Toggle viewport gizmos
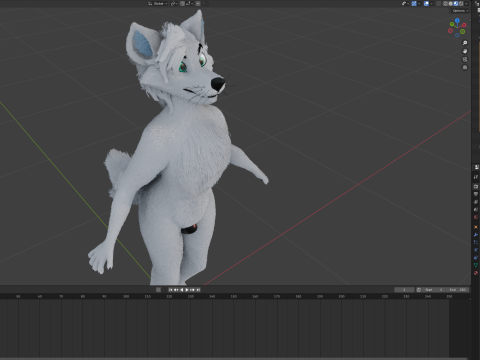 tap(414, 4)
